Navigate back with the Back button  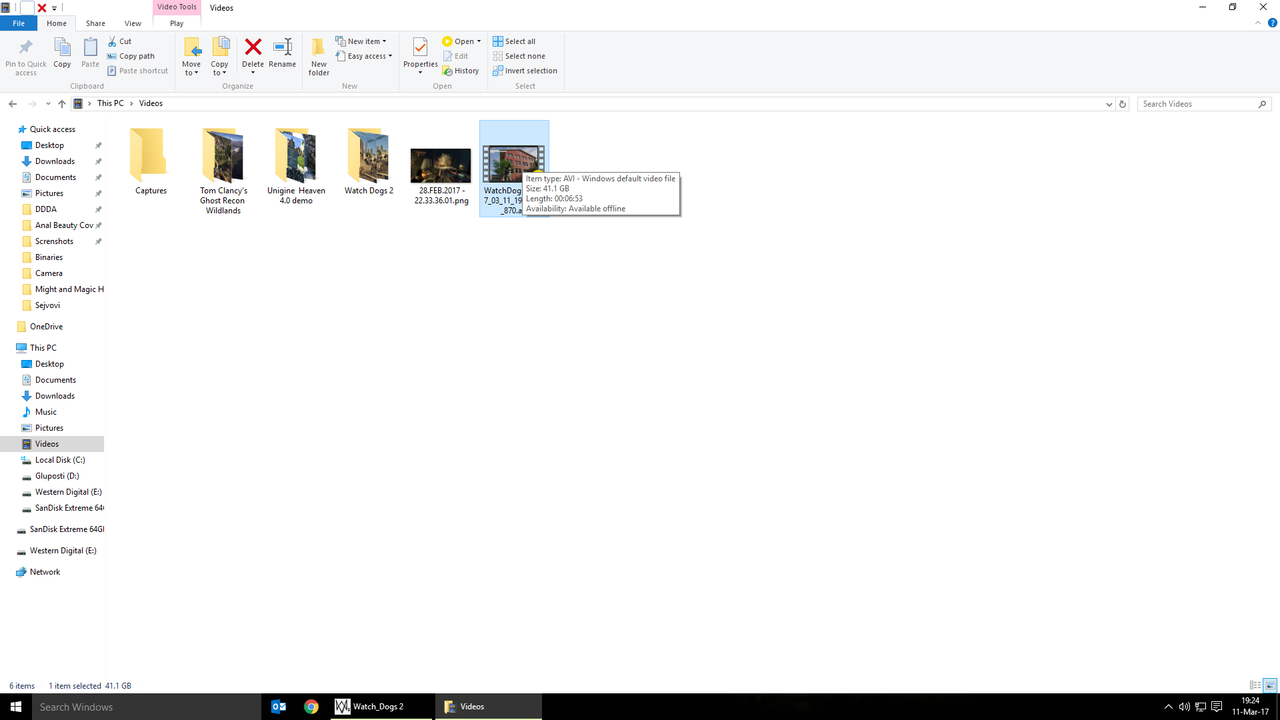click(x=12, y=103)
